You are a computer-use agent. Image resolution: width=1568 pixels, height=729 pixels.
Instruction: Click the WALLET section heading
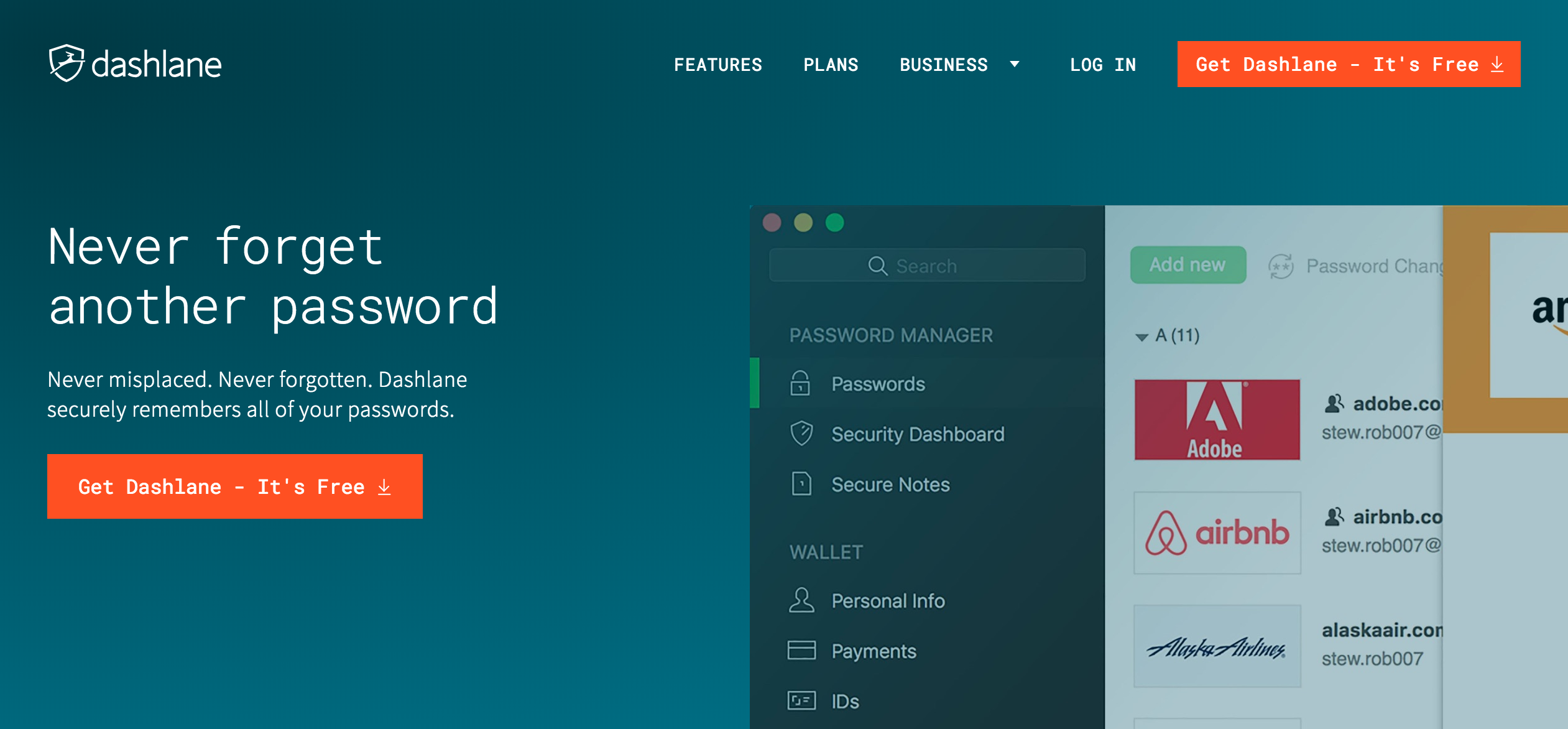click(x=826, y=552)
